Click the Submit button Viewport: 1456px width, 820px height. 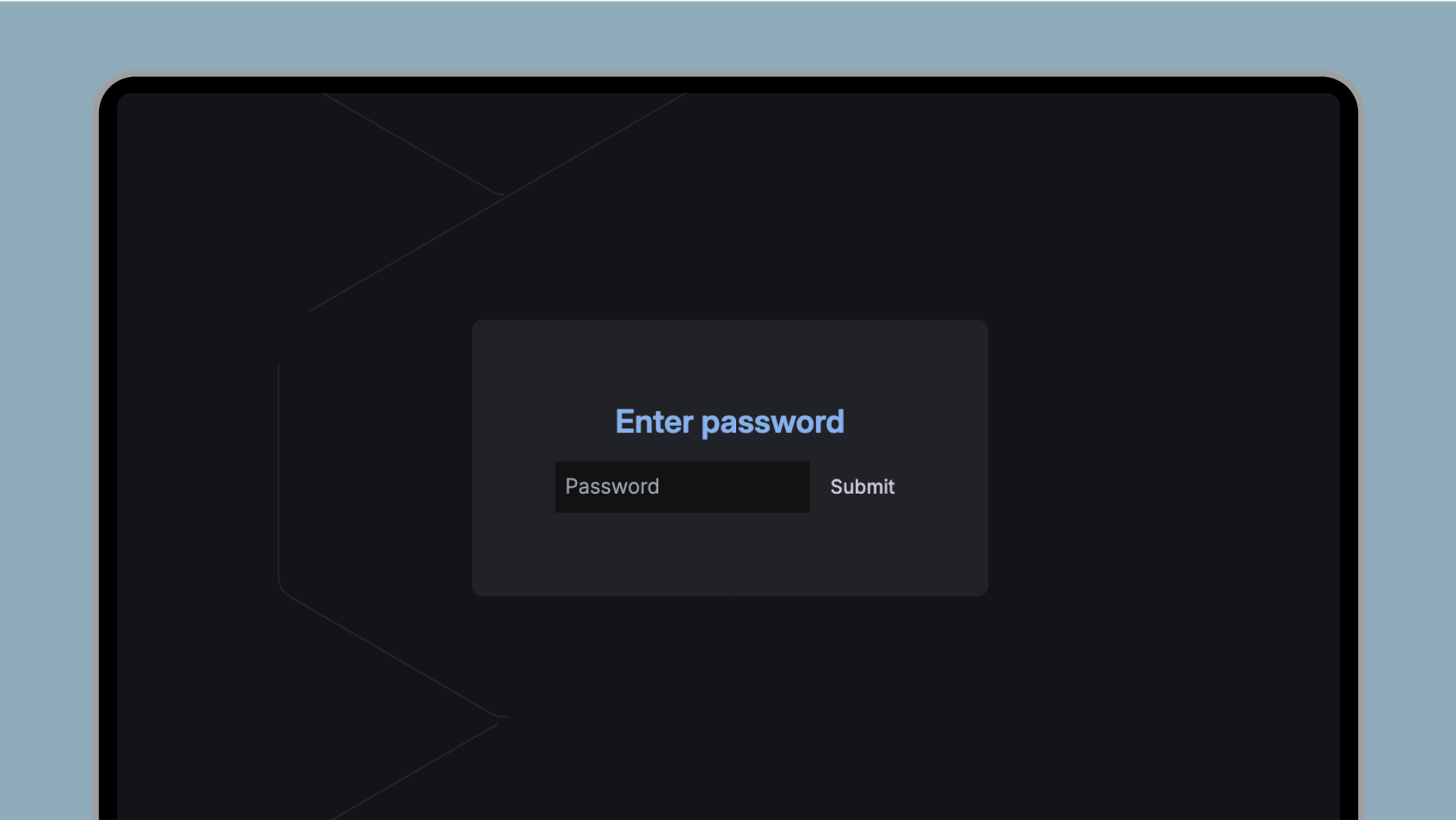coord(862,487)
